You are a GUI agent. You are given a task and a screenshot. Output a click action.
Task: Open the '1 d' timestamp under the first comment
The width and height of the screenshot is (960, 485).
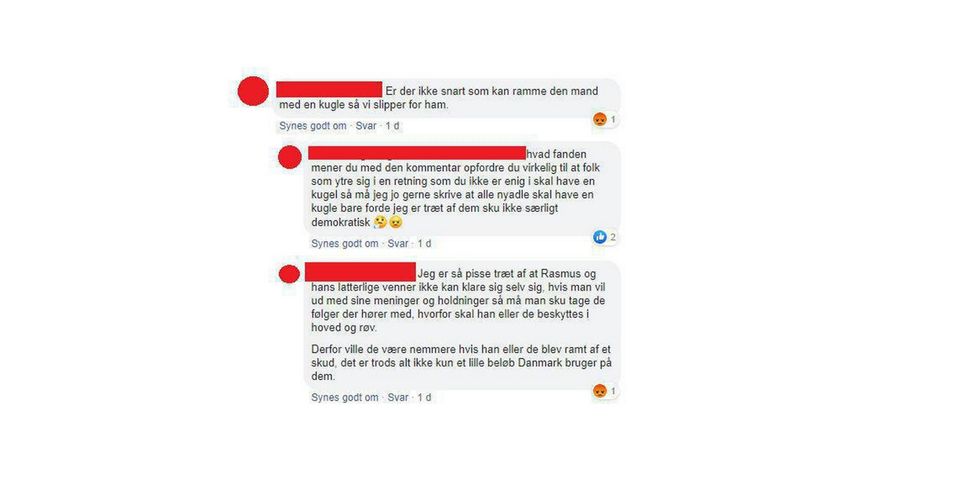pyautogui.click(x=392, y=126)
